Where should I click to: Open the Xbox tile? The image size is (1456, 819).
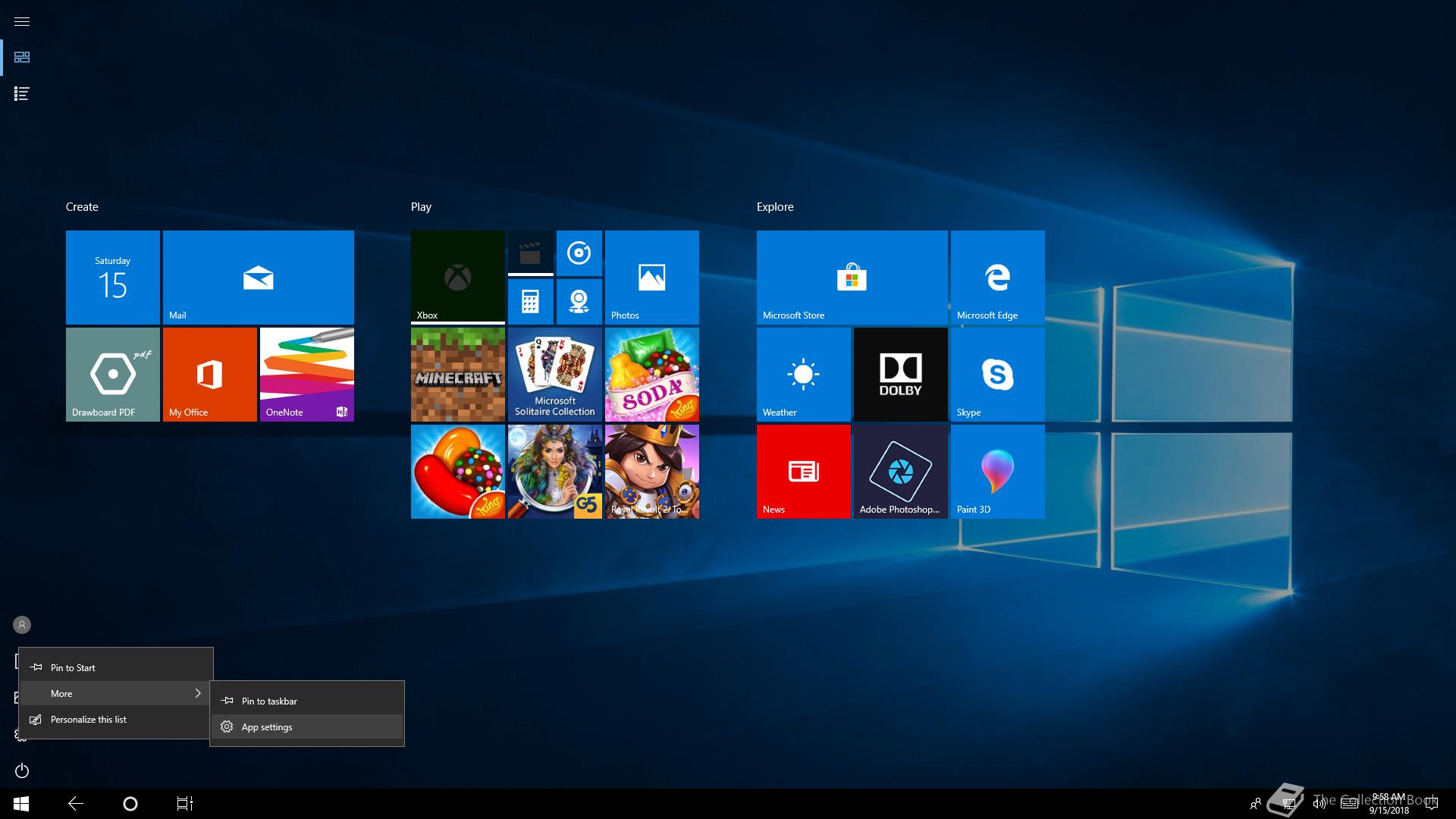pos(458,278)
